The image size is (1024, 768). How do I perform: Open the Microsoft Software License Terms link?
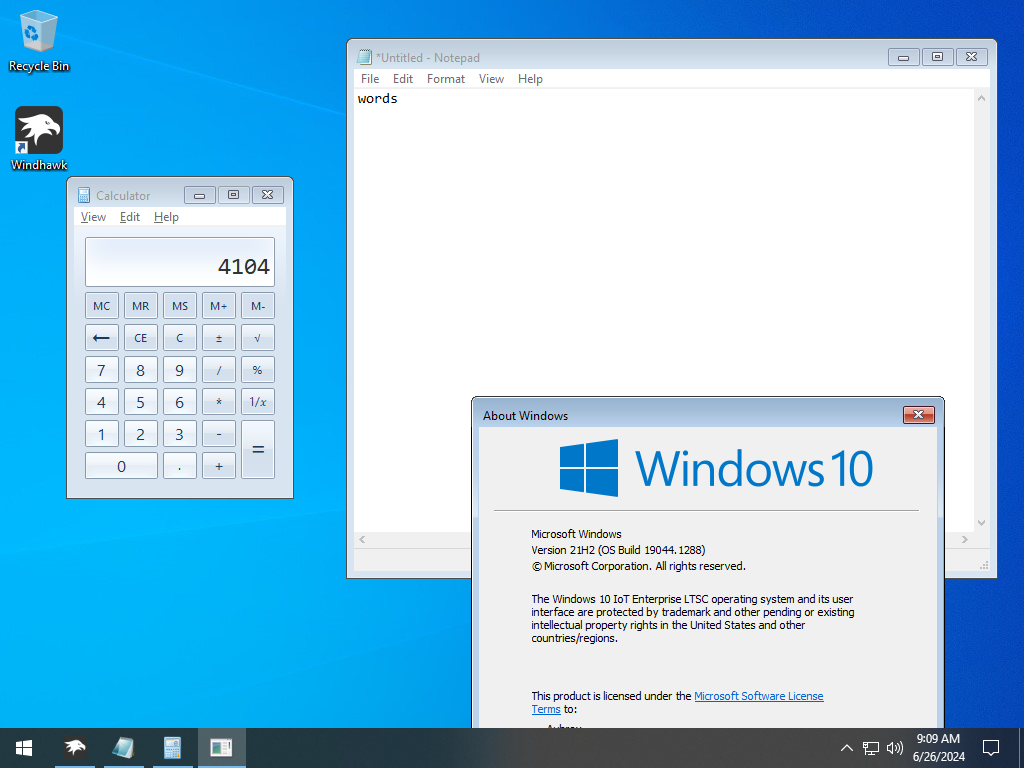758,696
